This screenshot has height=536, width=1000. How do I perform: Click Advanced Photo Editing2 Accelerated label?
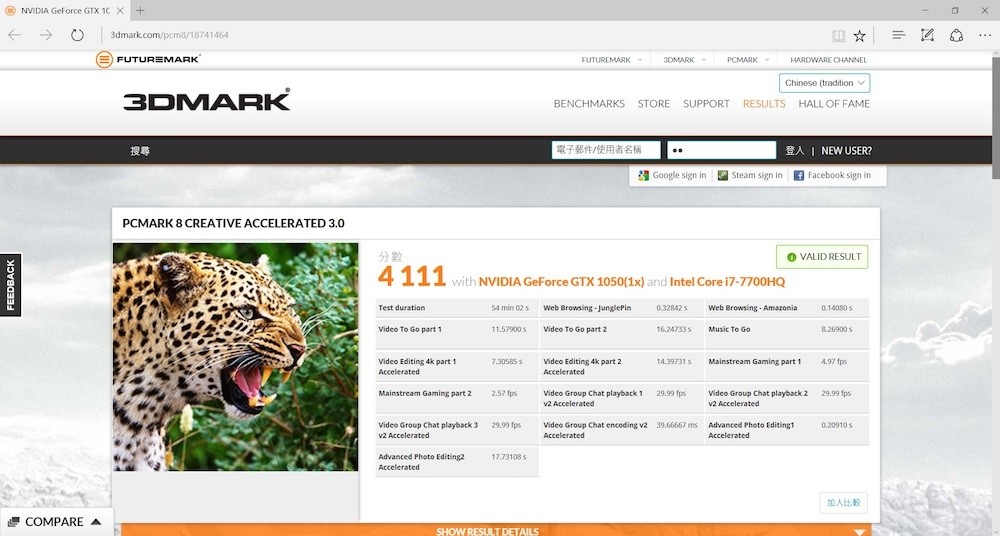pos(421,462)
